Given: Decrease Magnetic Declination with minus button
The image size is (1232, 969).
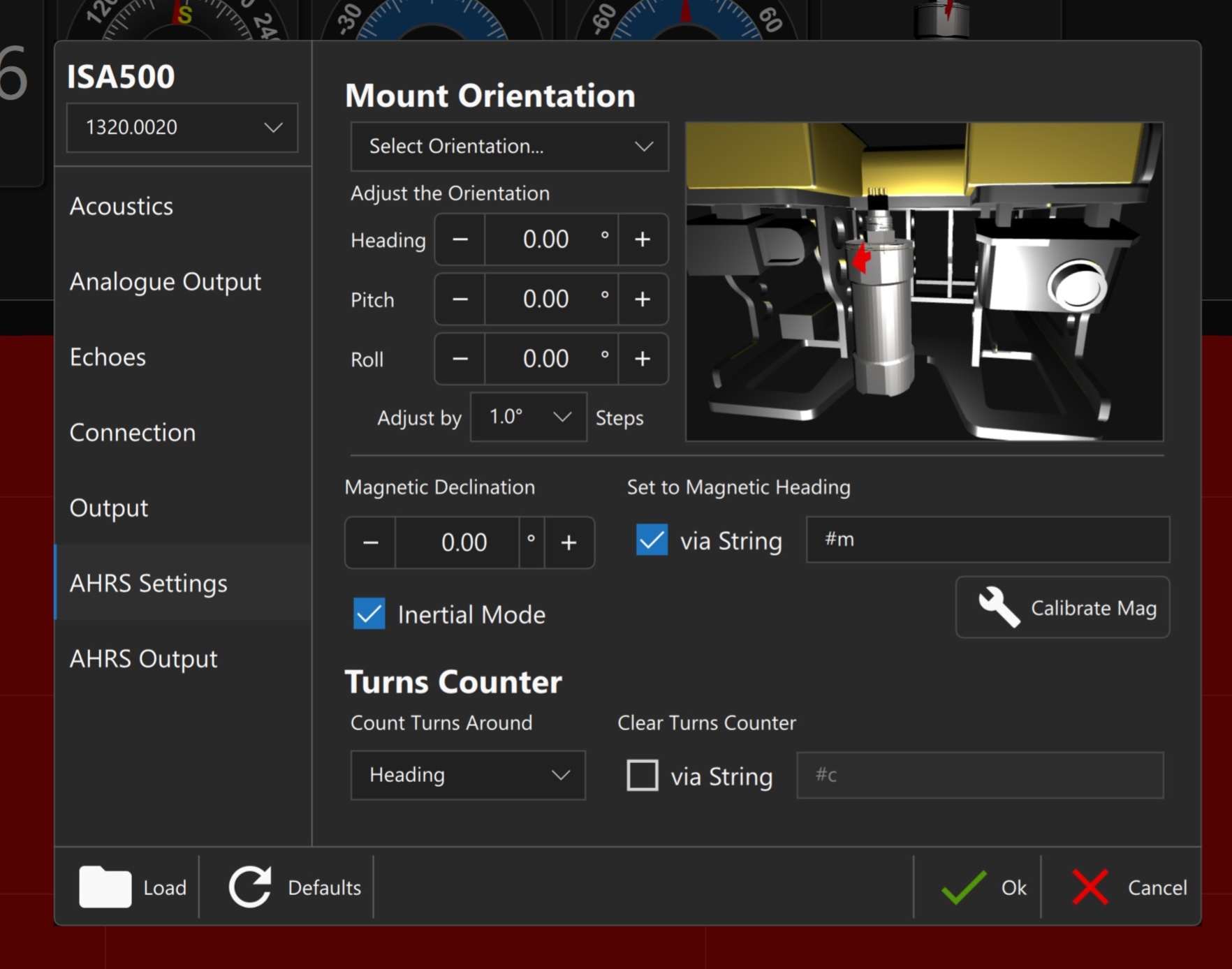Looking at the screenshot, I should (371, 542).
